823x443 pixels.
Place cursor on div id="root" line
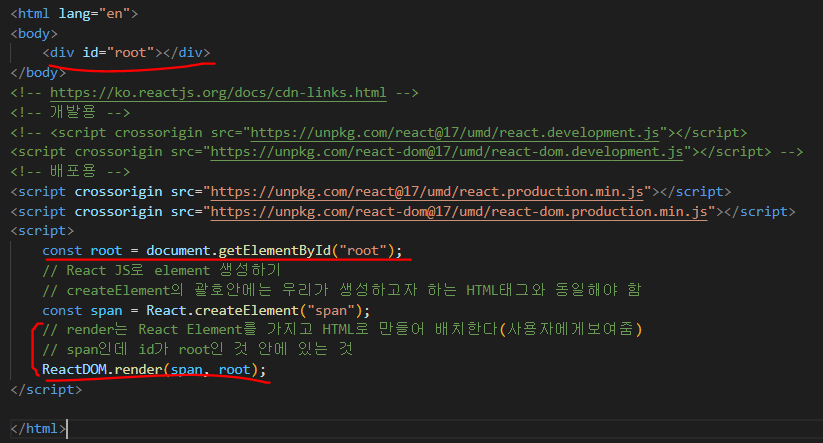coord(126,53)
